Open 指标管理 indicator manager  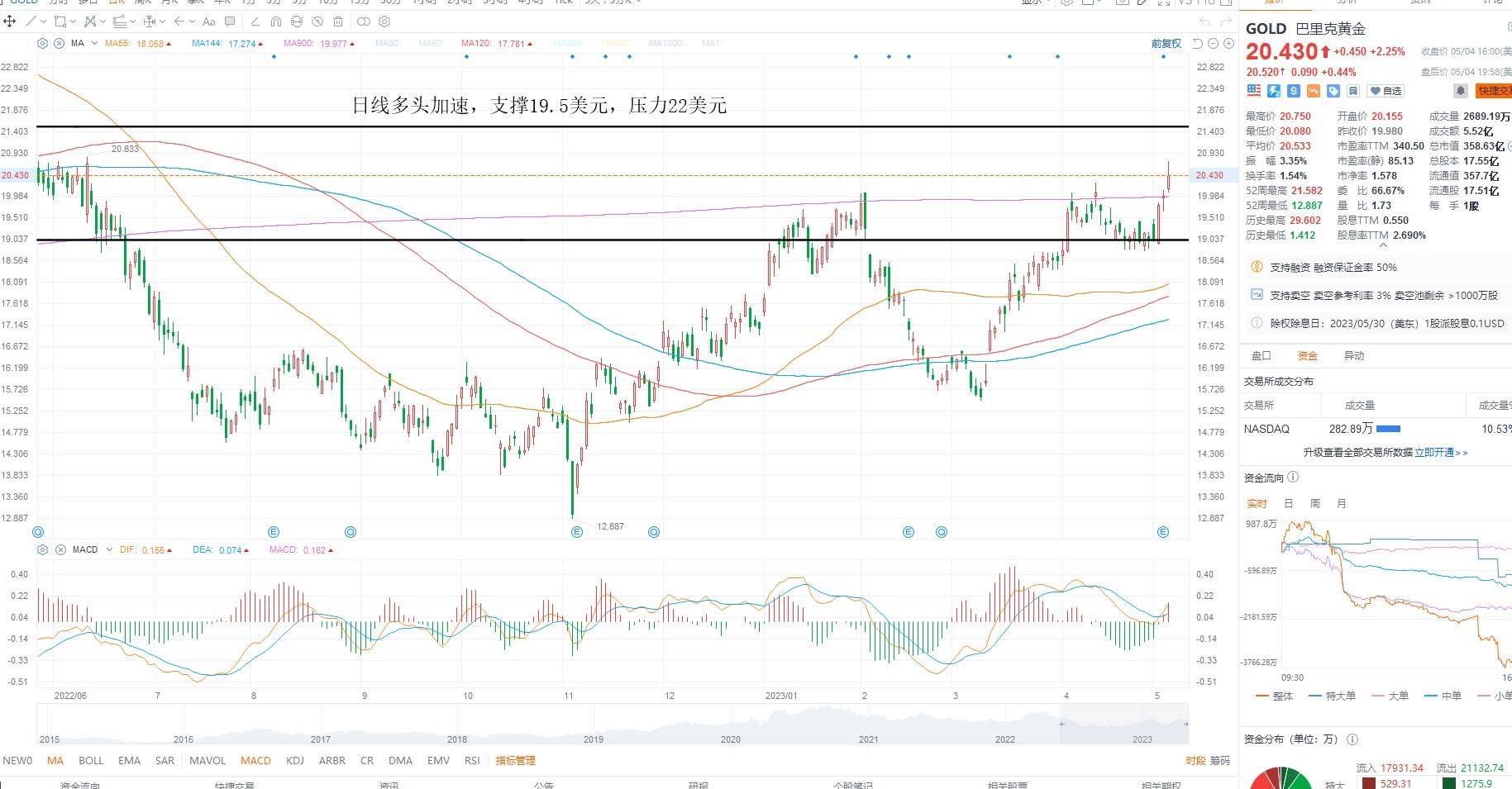515,760
